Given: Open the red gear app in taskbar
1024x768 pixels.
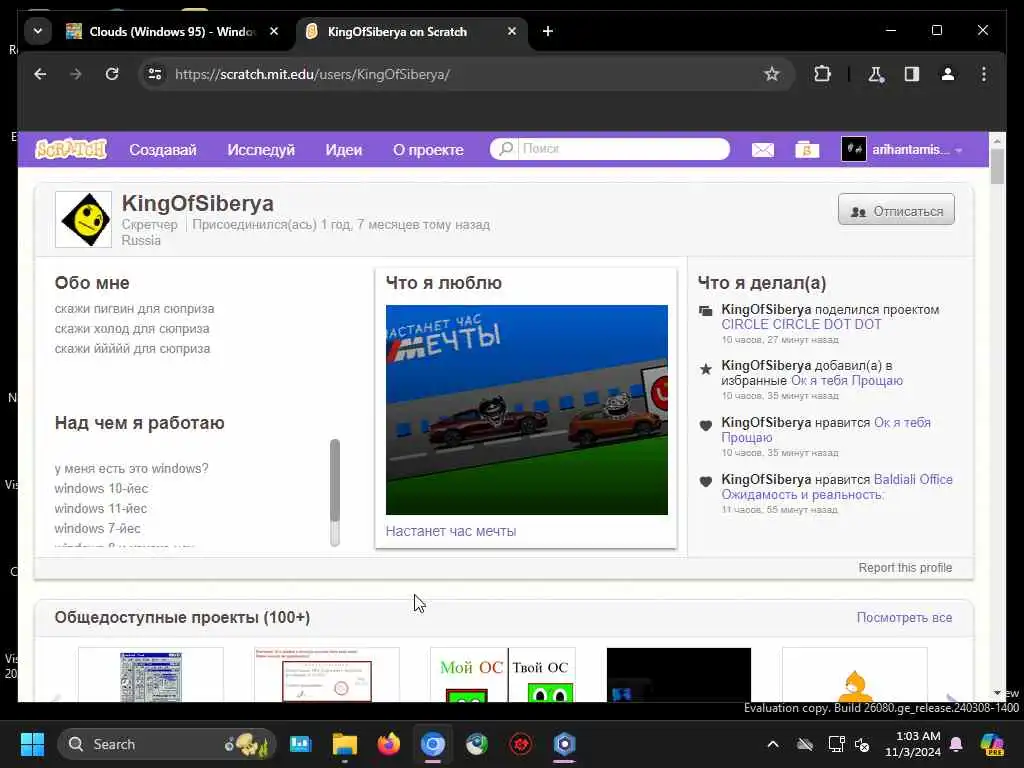Looking at the screenshot, I should pyautogui.click(x=520, y=744).
